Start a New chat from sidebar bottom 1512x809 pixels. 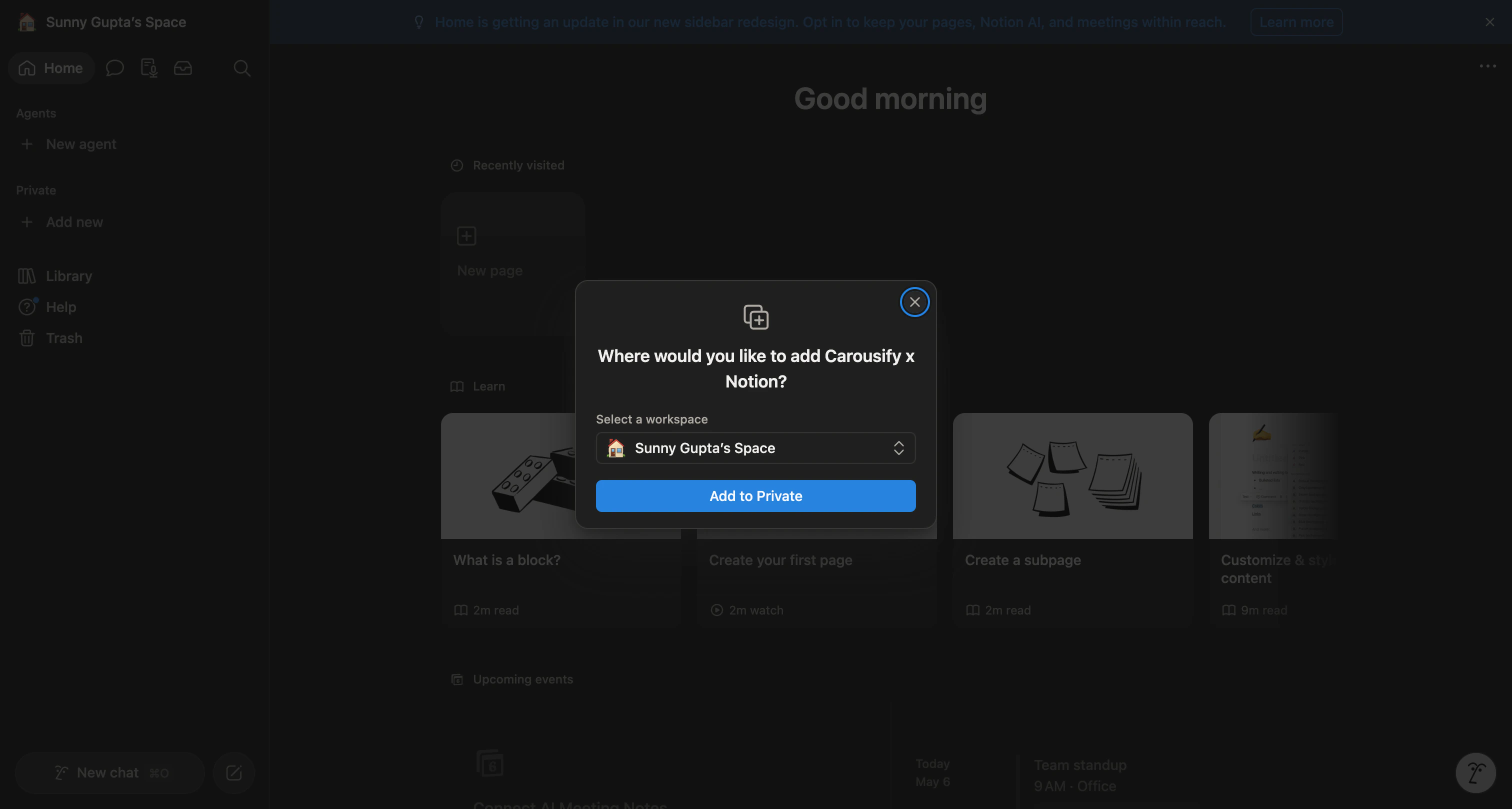(x=110, y=772)
